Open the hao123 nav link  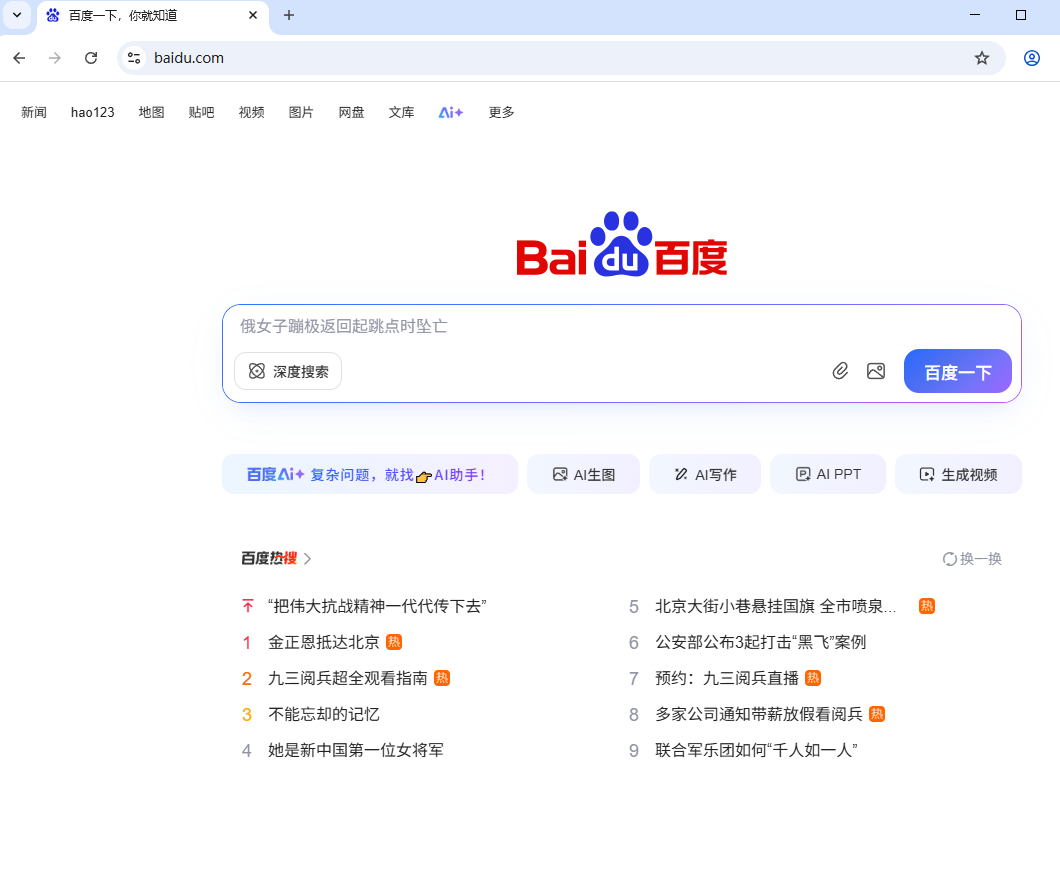coord(93,112)
